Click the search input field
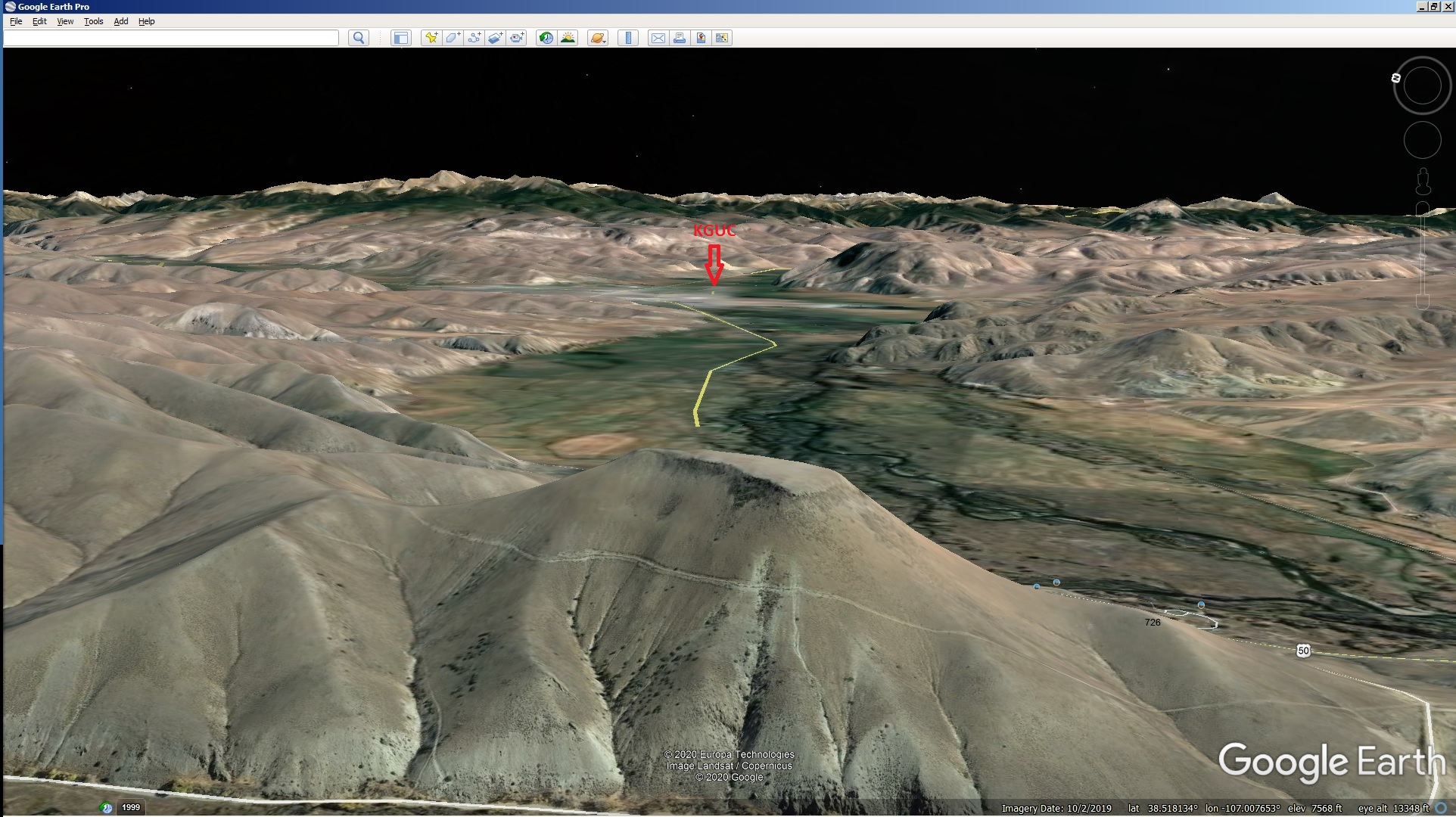This screenshot has width=1456, height=817. click(x=172, y=38)
